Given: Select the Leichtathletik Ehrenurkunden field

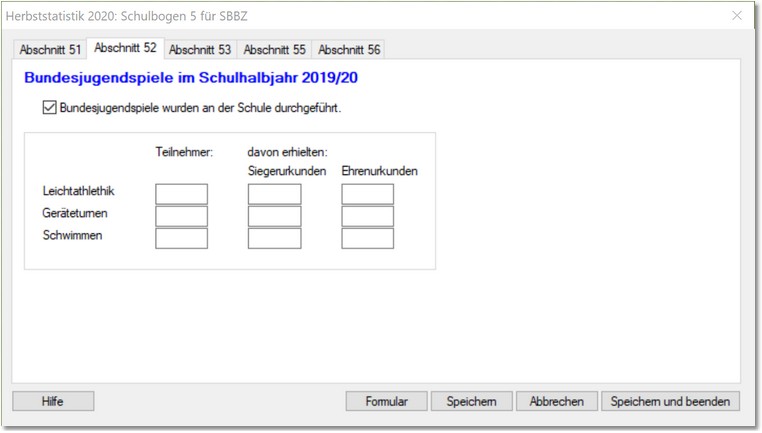Looking at the screenshot, I should (367, 194).
